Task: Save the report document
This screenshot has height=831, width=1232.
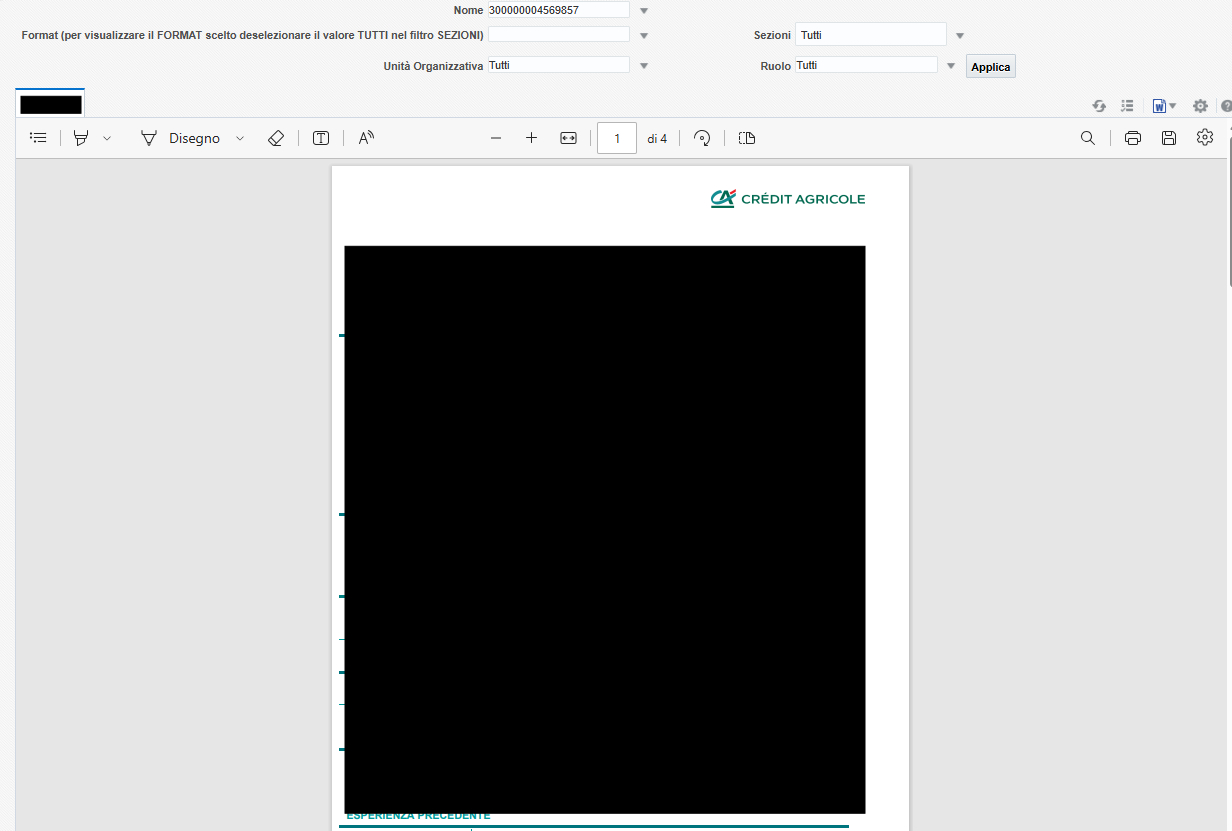Action: pyautogui.click(x=1169, y=137)
